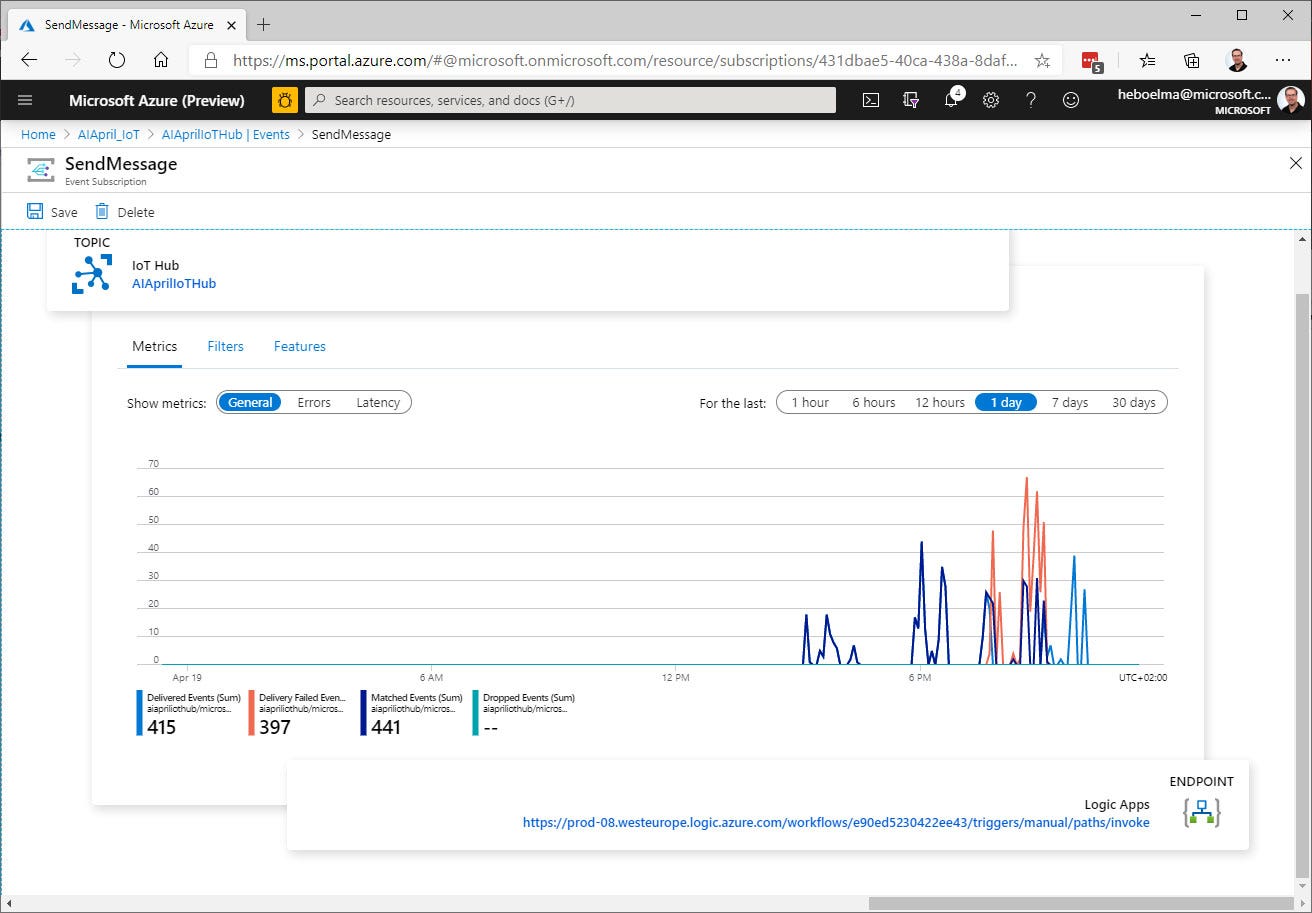1312x913 pixels.
Task: Click the UTC+02:00 timezone label
Action: point(1143,677)
